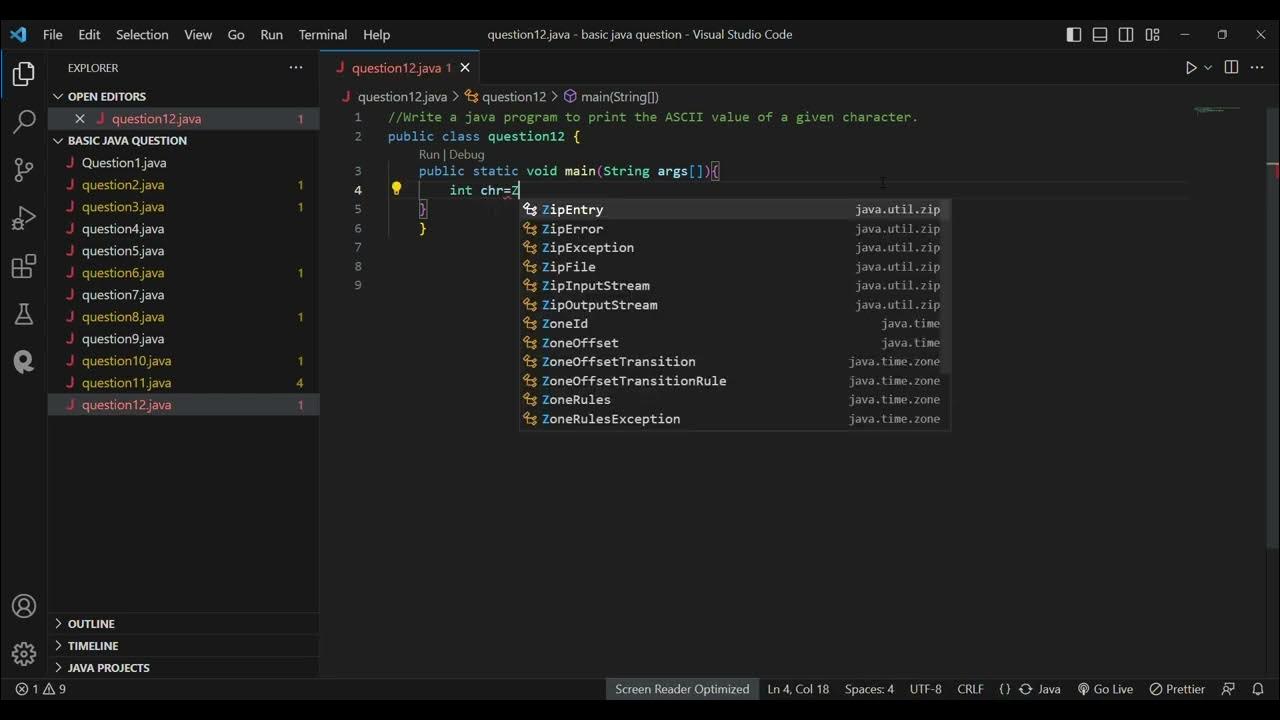Click the VS Code logo icon
This screenshot has height=720, width=1280.
(18, 34)
